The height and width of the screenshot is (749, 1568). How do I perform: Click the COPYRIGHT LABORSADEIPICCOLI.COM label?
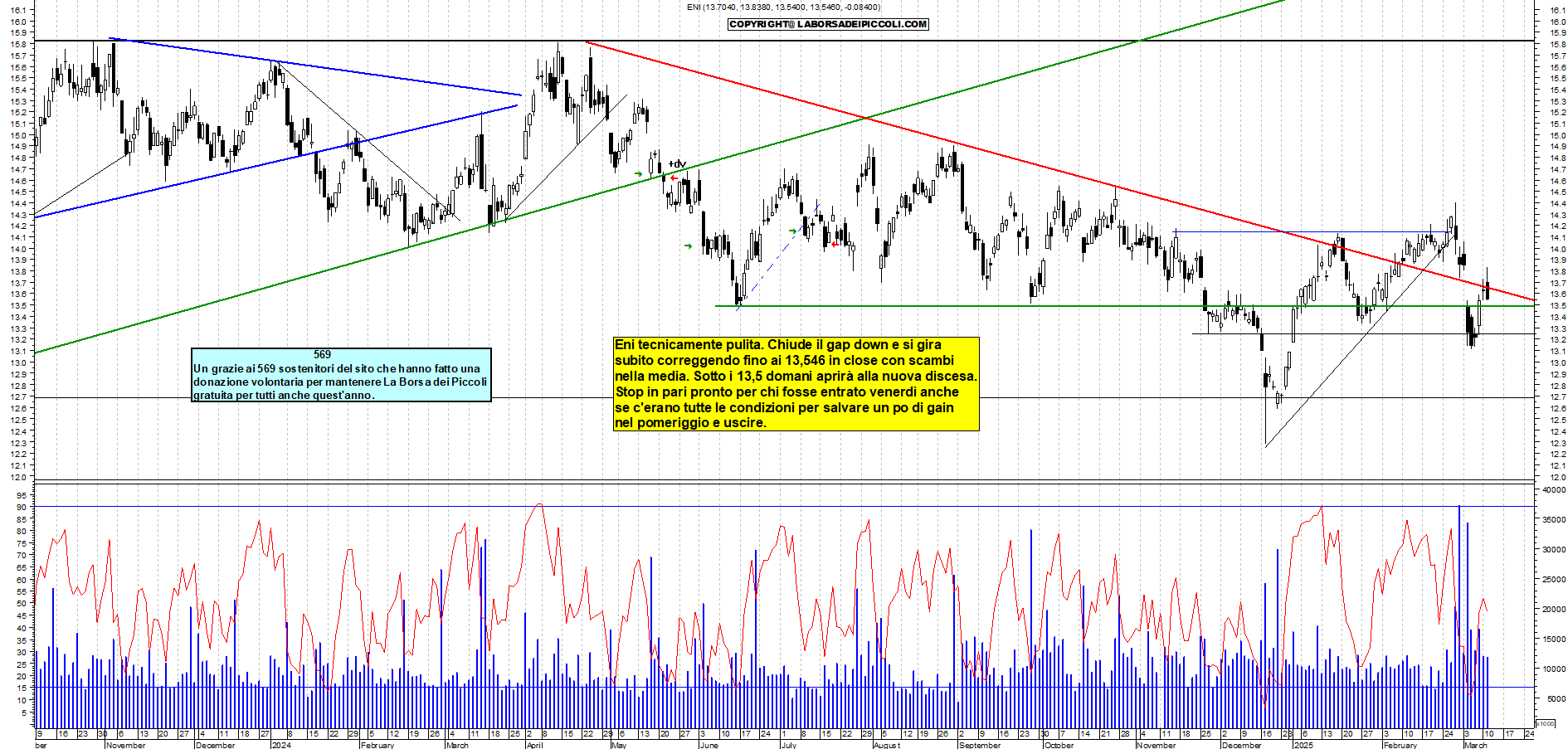[828, 24]
